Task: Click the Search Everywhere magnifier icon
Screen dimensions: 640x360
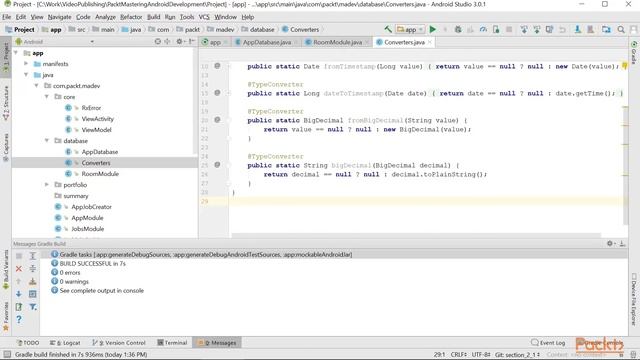Action: (x=621, y=29)
